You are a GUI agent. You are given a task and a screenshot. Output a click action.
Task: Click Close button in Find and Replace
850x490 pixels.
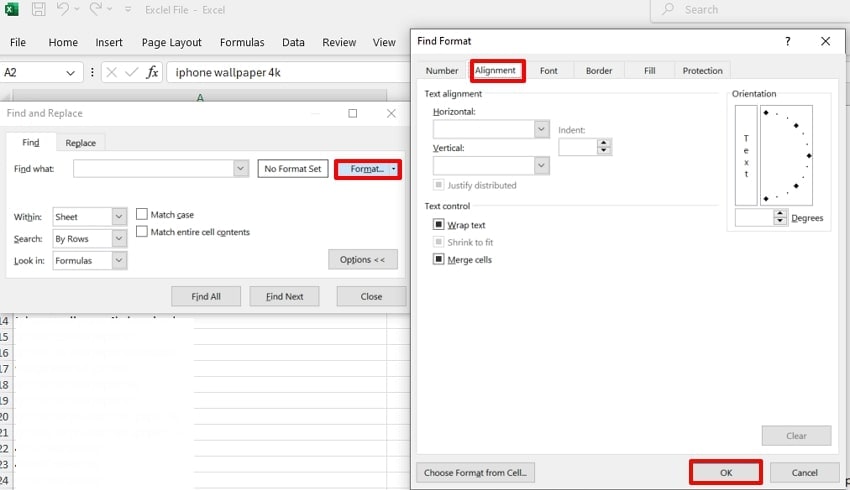pyautogui.click(x=371, y=296)
